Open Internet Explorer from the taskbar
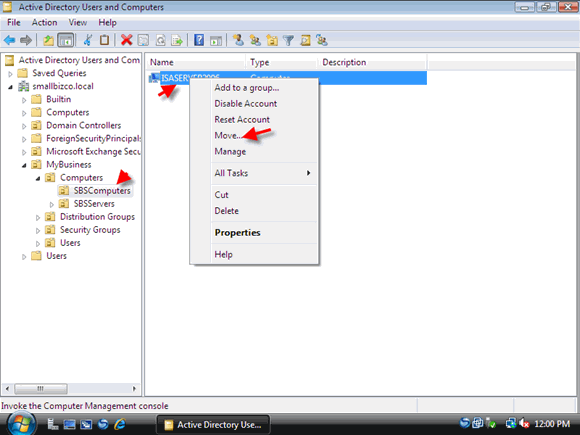Image resolution: width=580 pixels, height=435 pixels. click(x=120, y=424)
